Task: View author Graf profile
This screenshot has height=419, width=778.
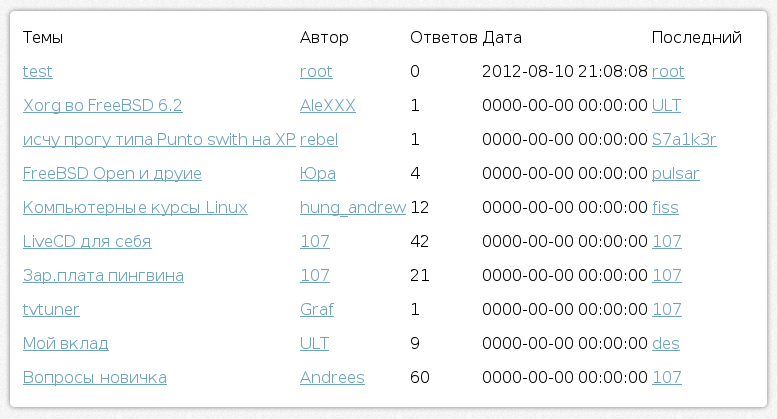Action: click(317, 310)
